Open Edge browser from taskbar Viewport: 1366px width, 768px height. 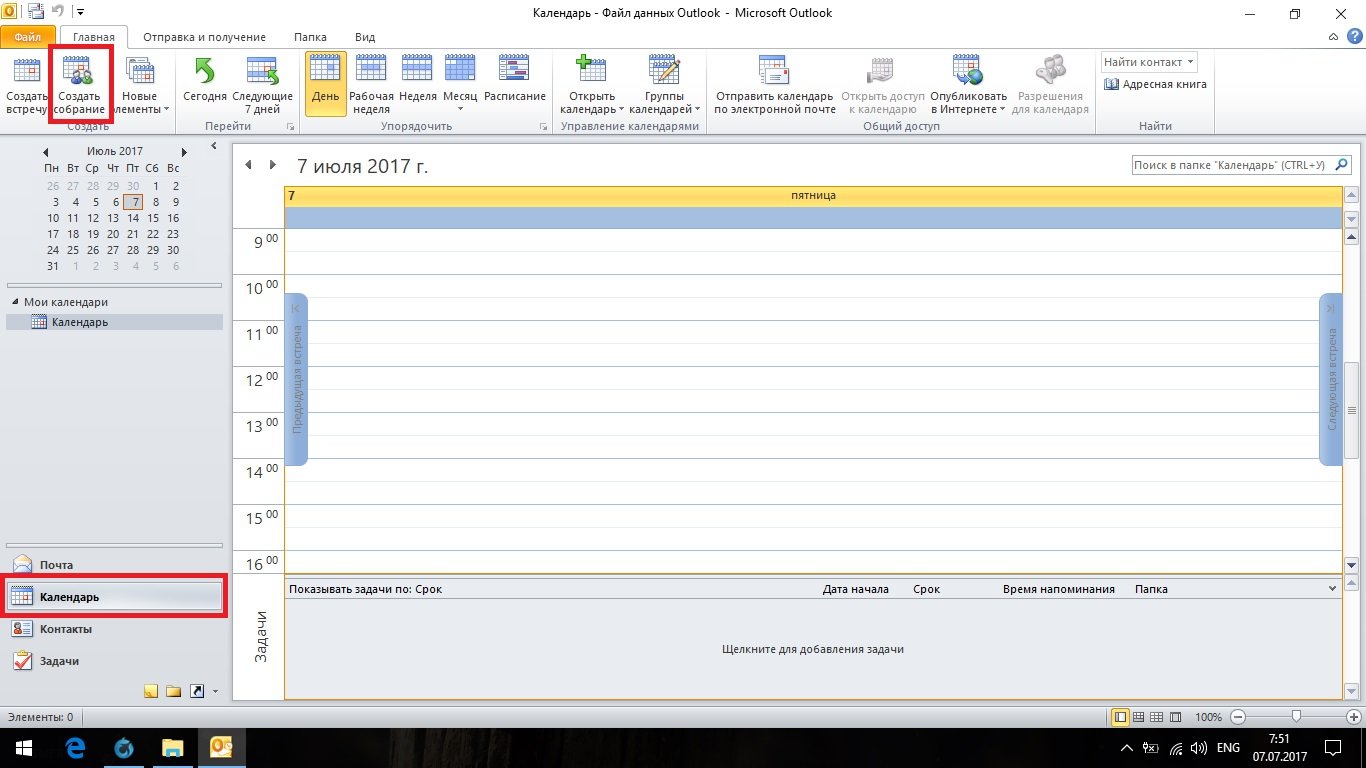click(x=74, y=748)
